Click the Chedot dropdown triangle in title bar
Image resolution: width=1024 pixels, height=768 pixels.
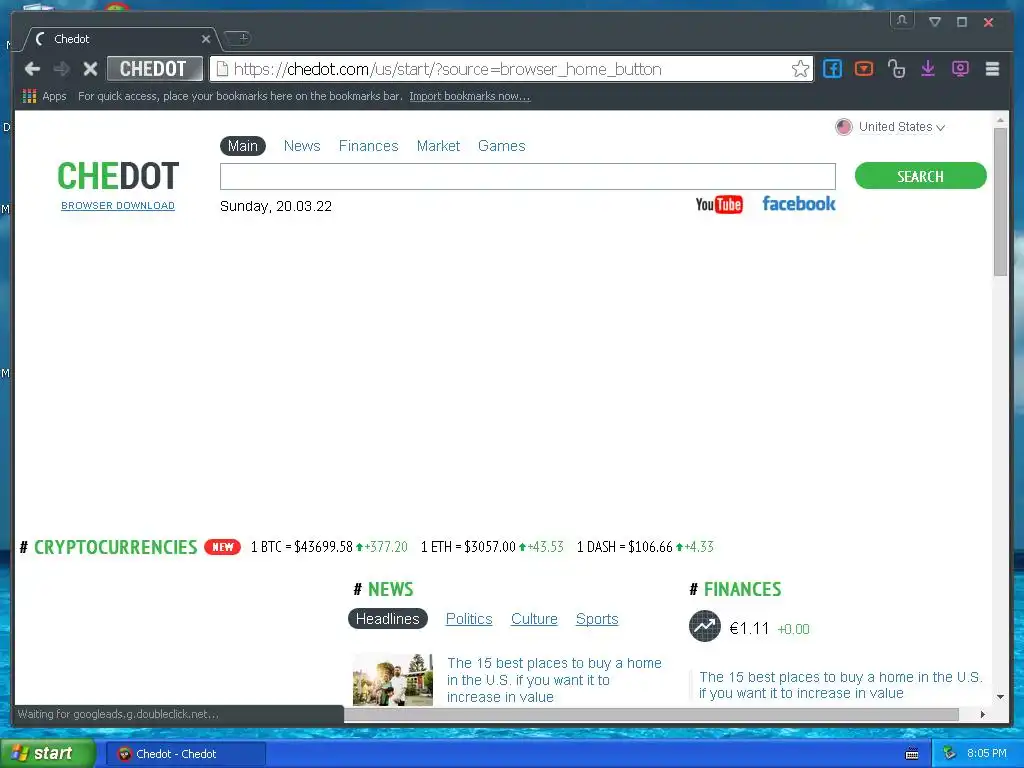tap(935, 22)
